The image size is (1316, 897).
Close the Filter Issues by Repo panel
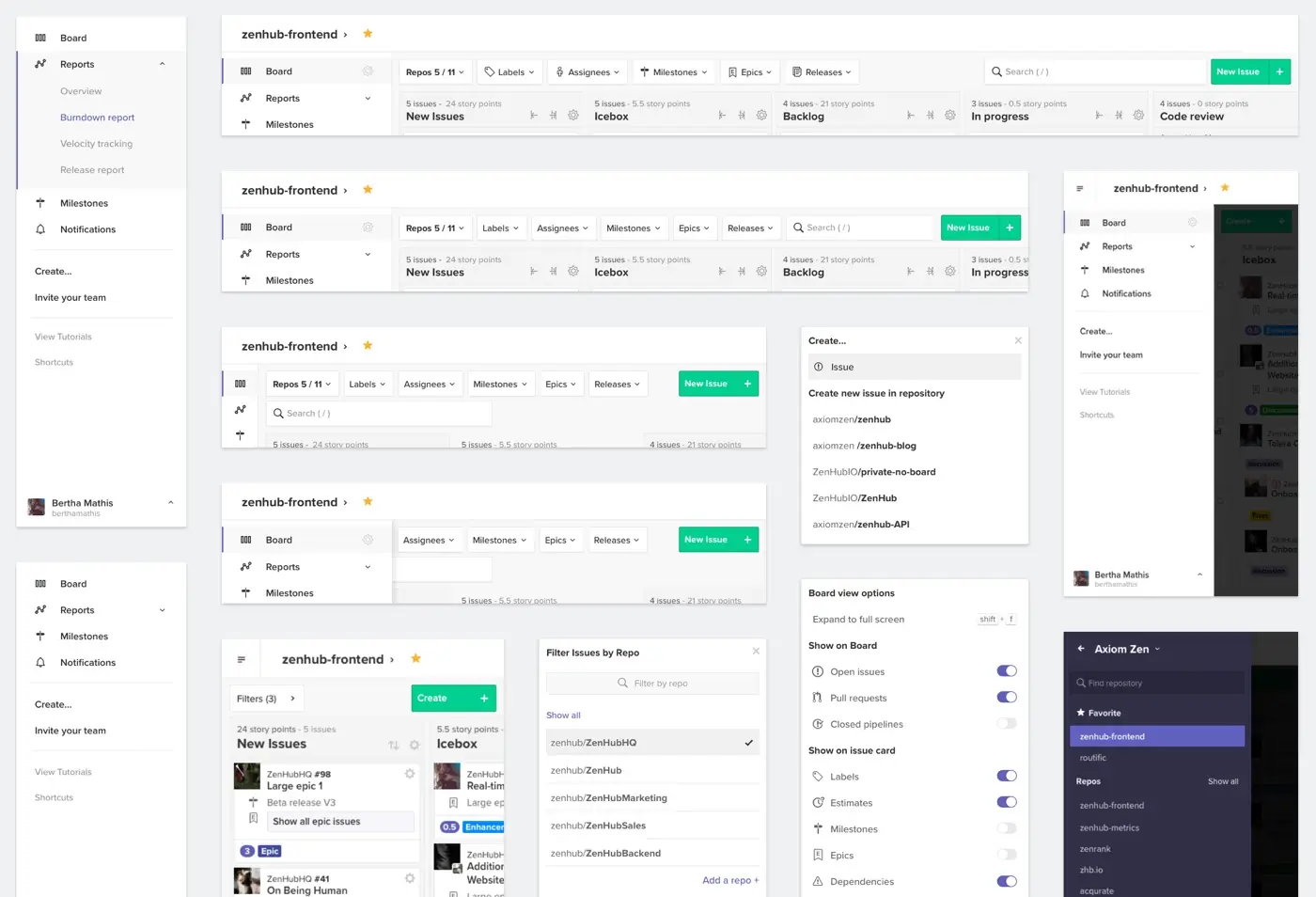click(756, 651)
